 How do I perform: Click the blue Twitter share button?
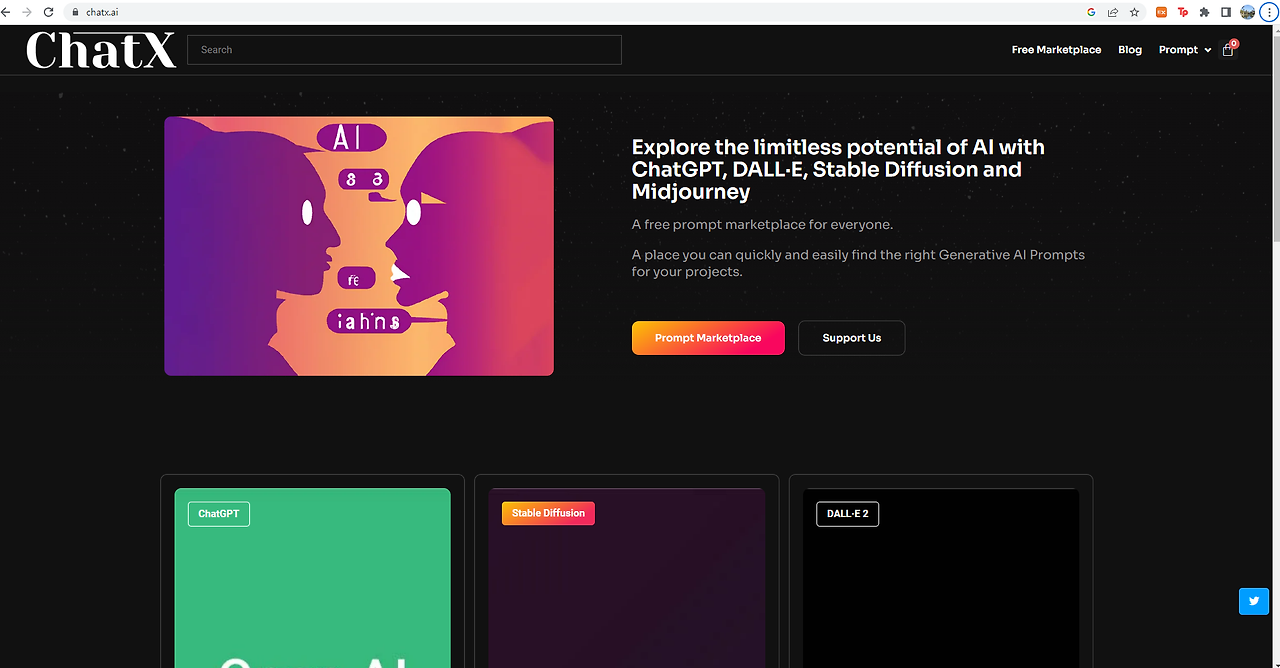pyautogui.click(x=1254, y=601)
